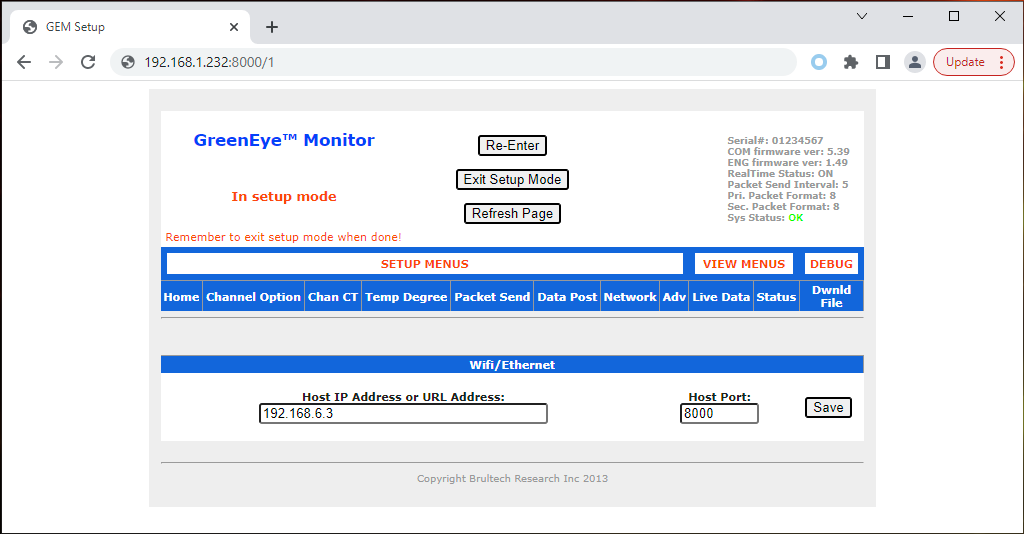The width and height of the screenshot is (1024, 534).
Task: Click the browser back arrow
Action: point(24,62)
